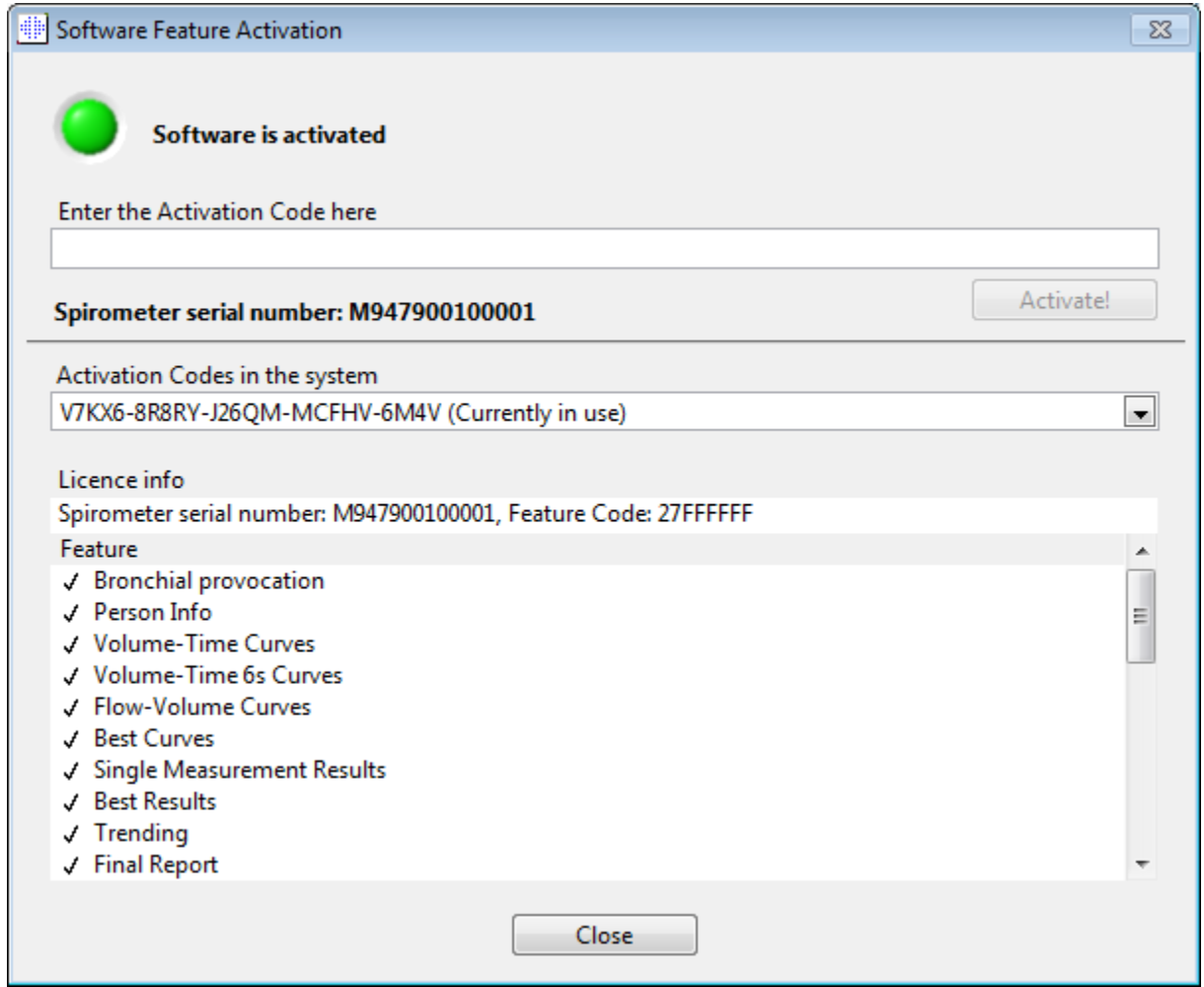Click in the Activation Code input field

pyautogui.click(x=604, y=250)
